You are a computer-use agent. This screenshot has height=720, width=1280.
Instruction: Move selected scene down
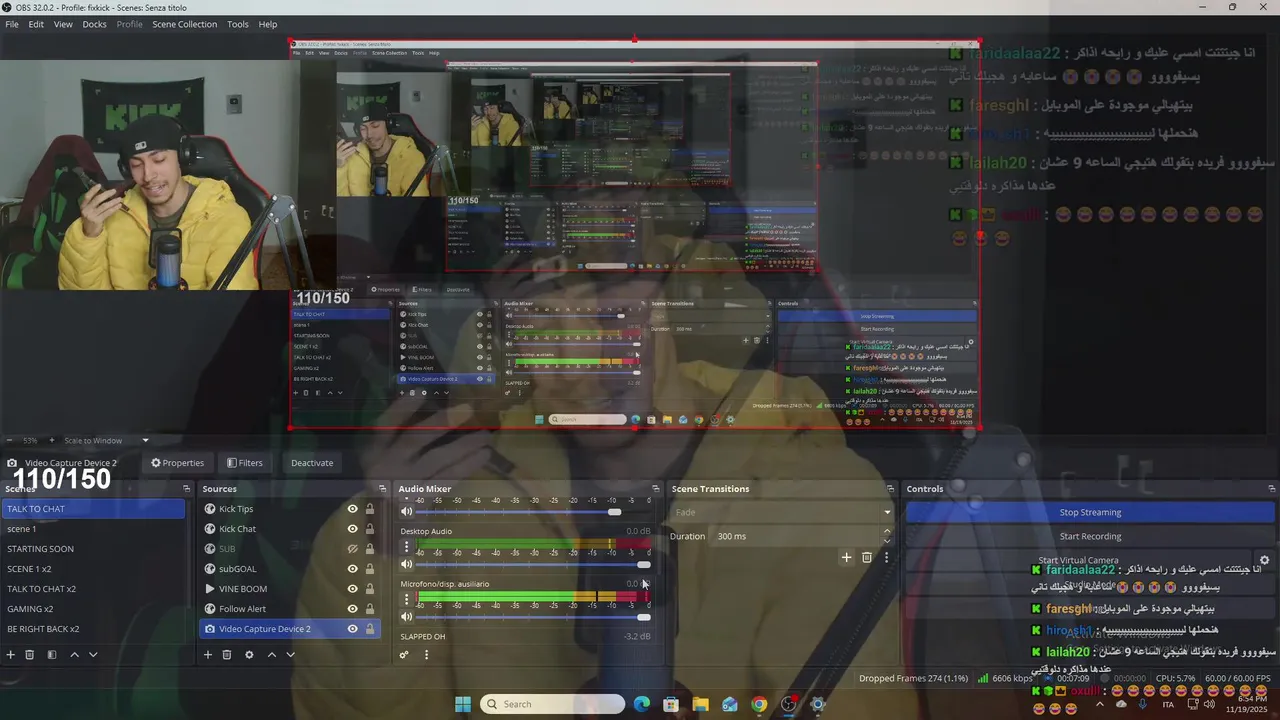93,655
